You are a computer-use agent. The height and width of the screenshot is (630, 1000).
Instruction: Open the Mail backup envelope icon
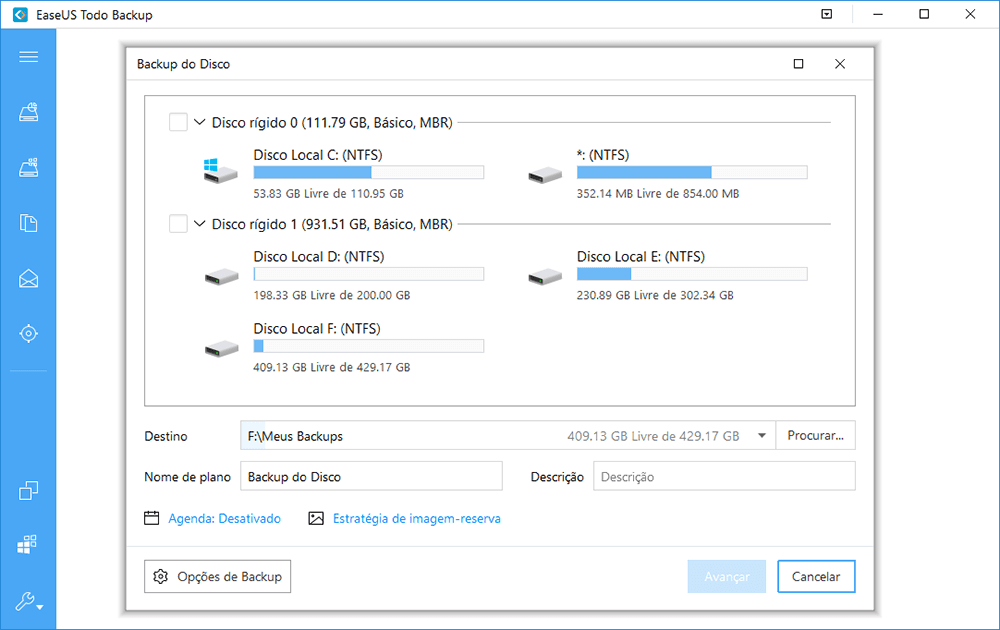pyautogui.click(x=28, y=278)
